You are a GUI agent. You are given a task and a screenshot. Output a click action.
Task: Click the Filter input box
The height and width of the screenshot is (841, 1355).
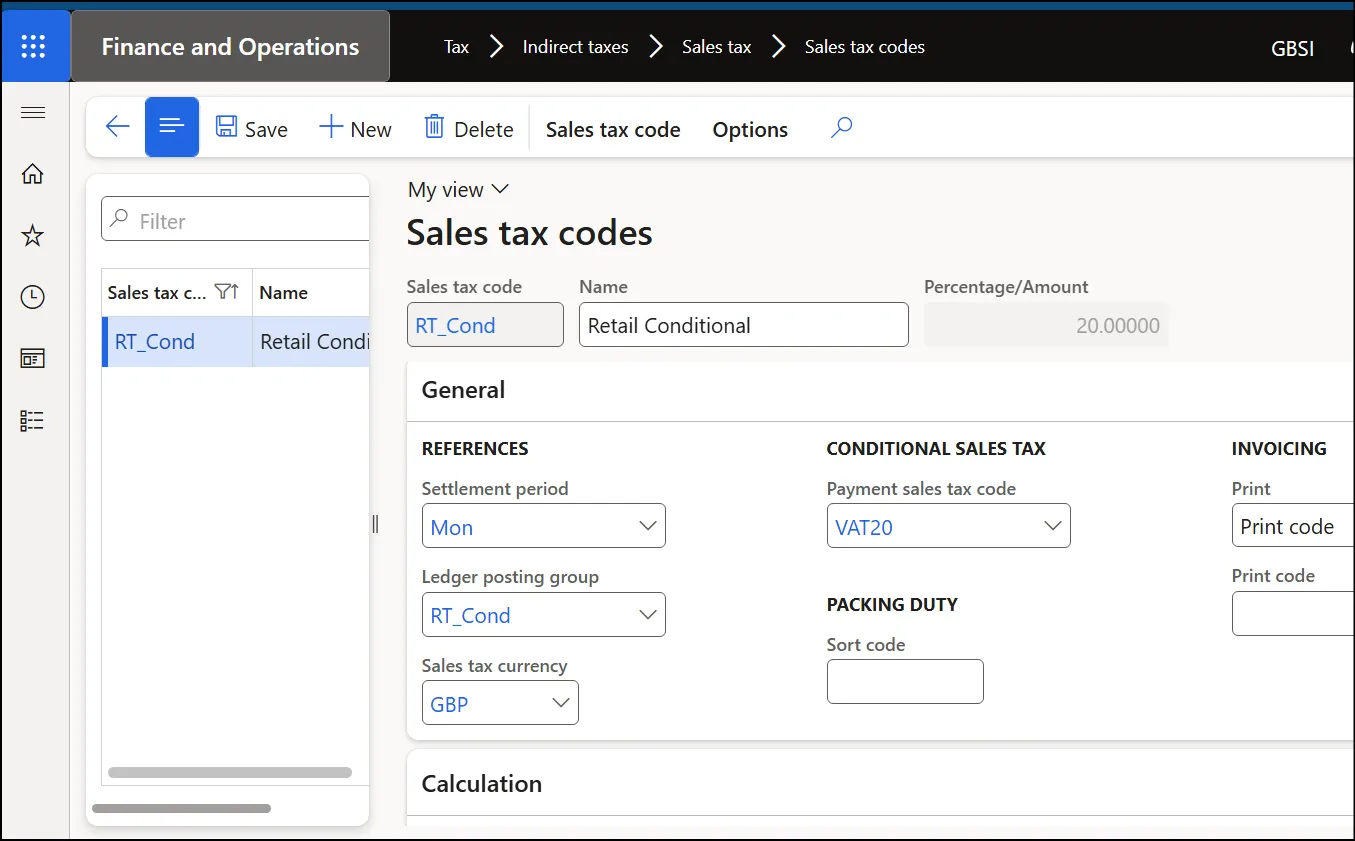pos(236,219)
